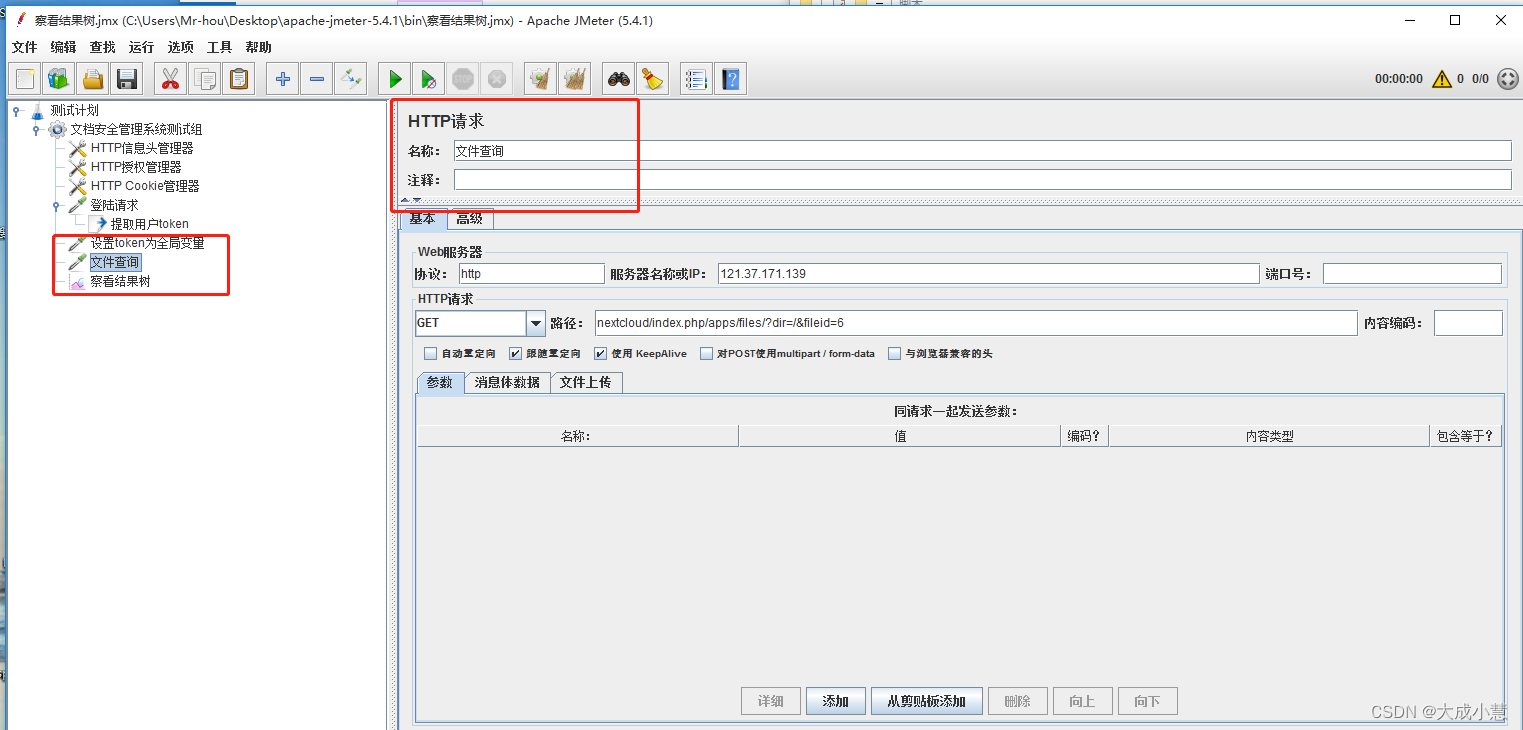Open the function helper dialog
Screen dimensions: 1523x730
[696, 78]
